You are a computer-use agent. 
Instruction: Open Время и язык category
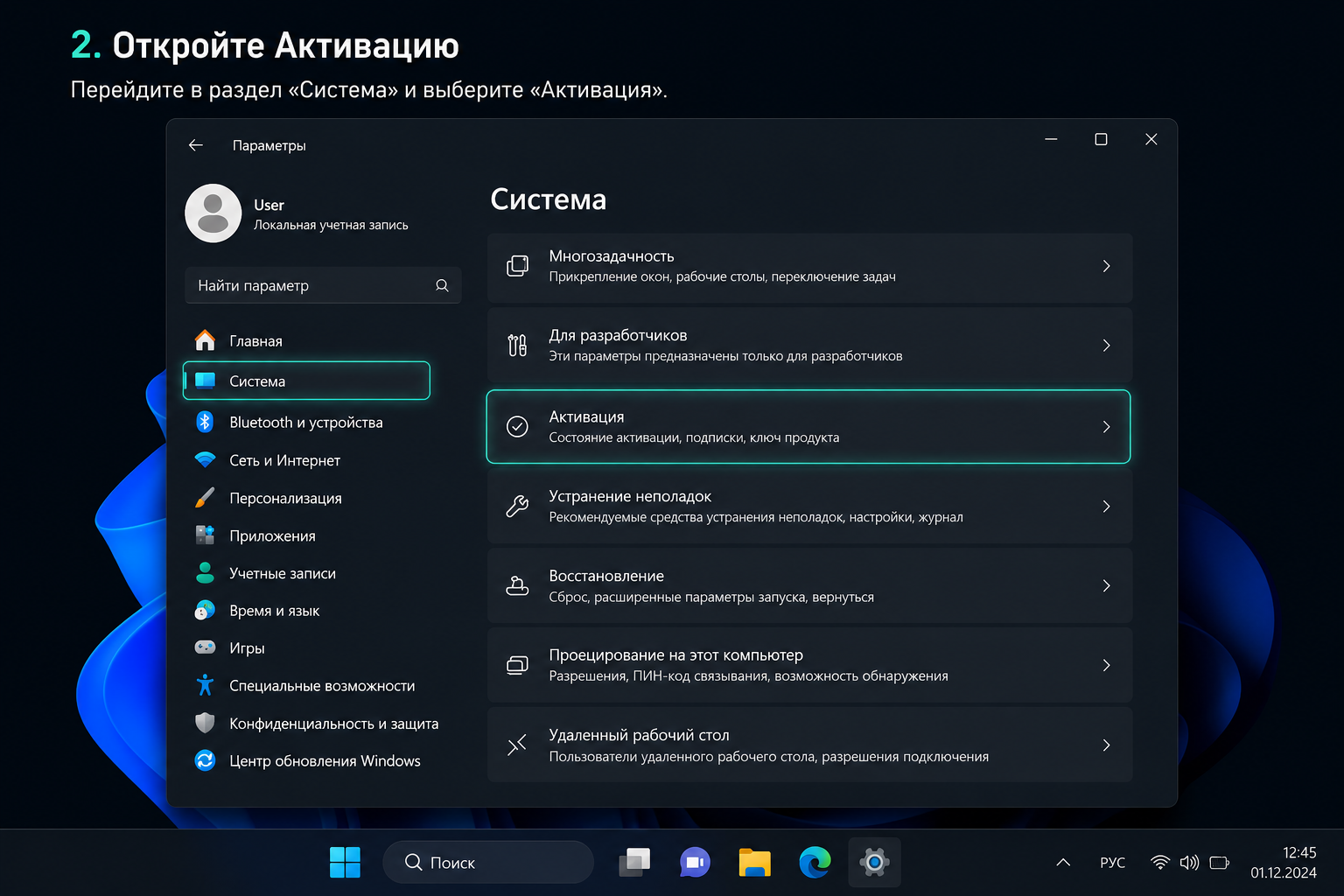[306, 611]
